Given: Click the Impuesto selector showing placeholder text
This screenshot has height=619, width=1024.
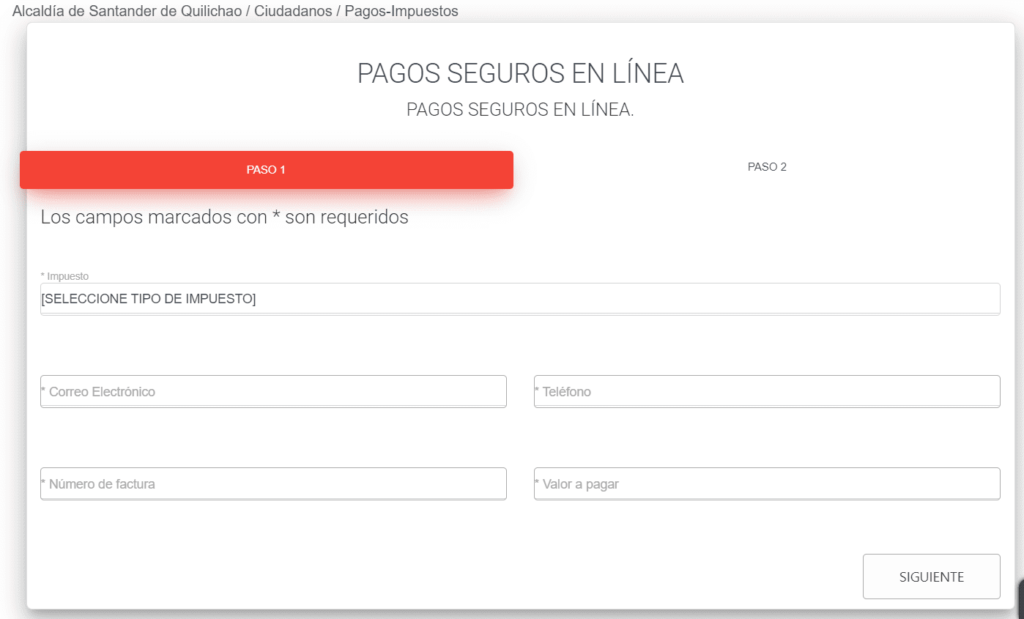Looking at the screenshot, I should [519, 298].
